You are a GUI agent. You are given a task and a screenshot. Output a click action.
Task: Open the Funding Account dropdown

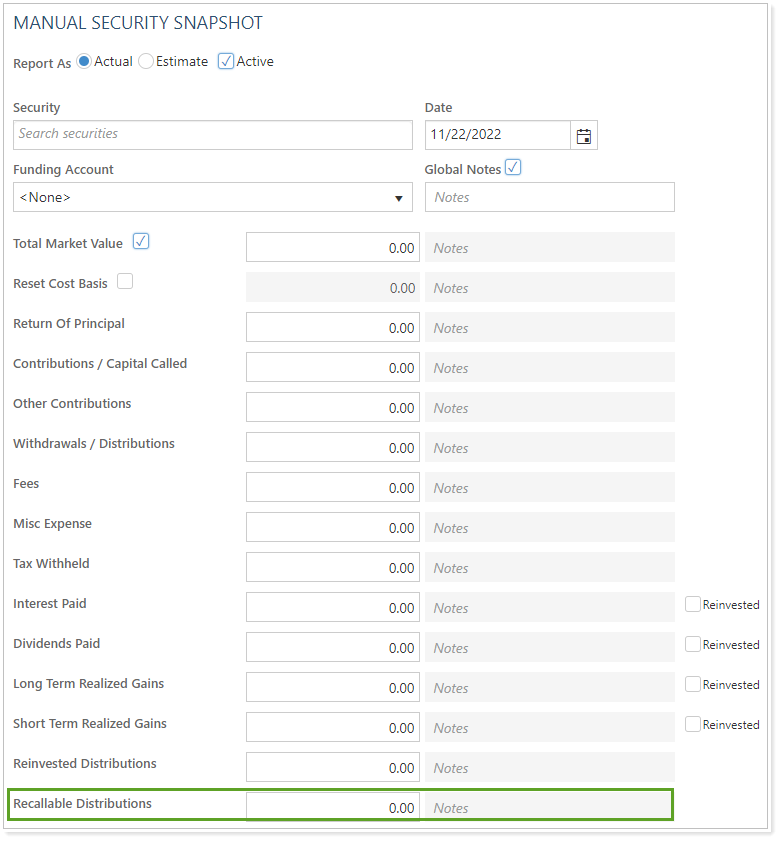[212, 197]
